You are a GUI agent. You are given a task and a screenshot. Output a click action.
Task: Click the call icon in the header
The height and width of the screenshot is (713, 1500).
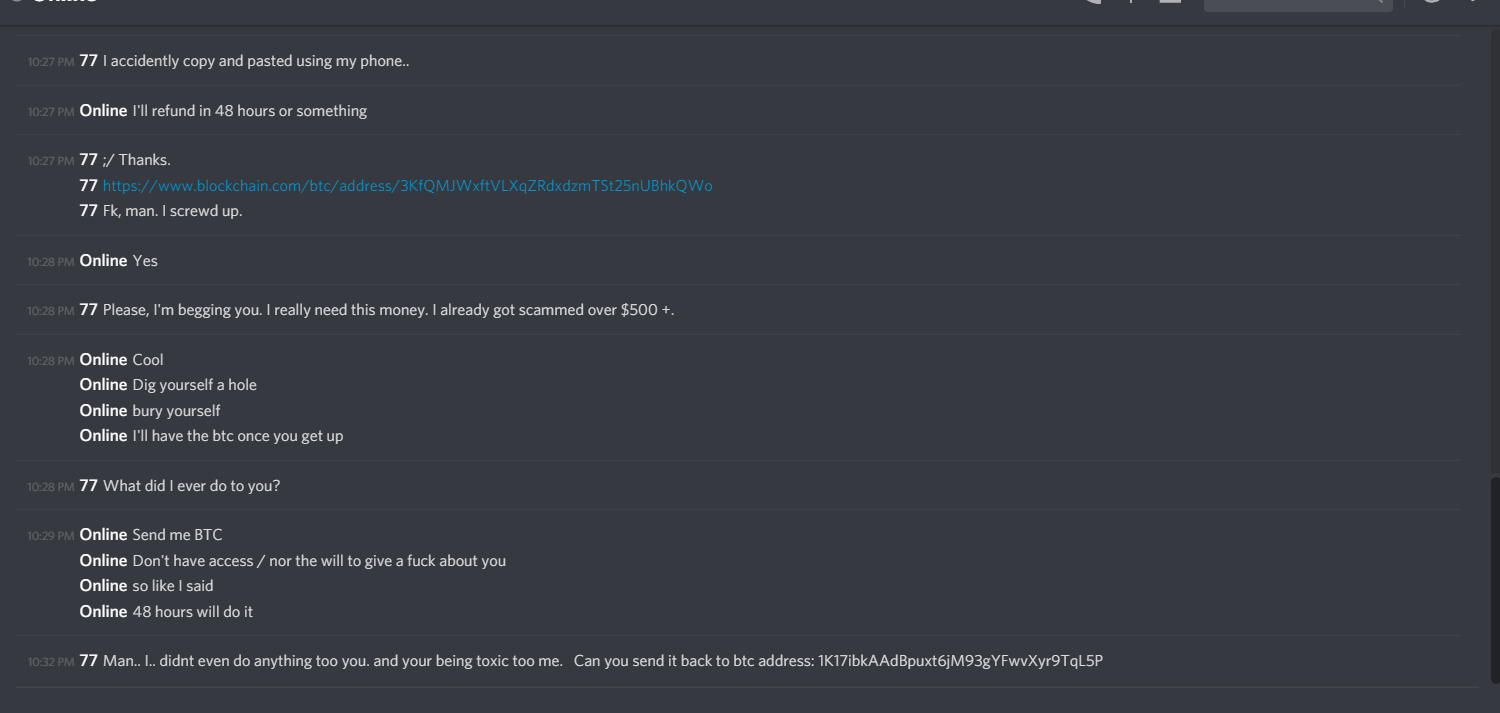pos(1093,1)
